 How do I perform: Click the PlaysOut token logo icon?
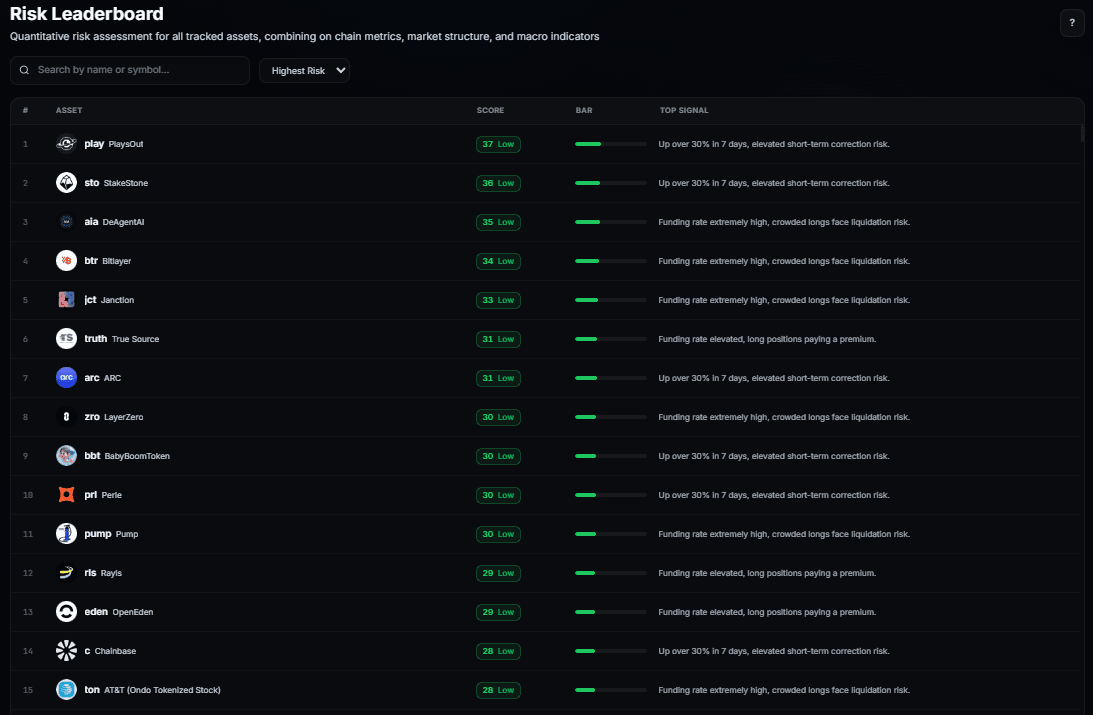(66, 144)
